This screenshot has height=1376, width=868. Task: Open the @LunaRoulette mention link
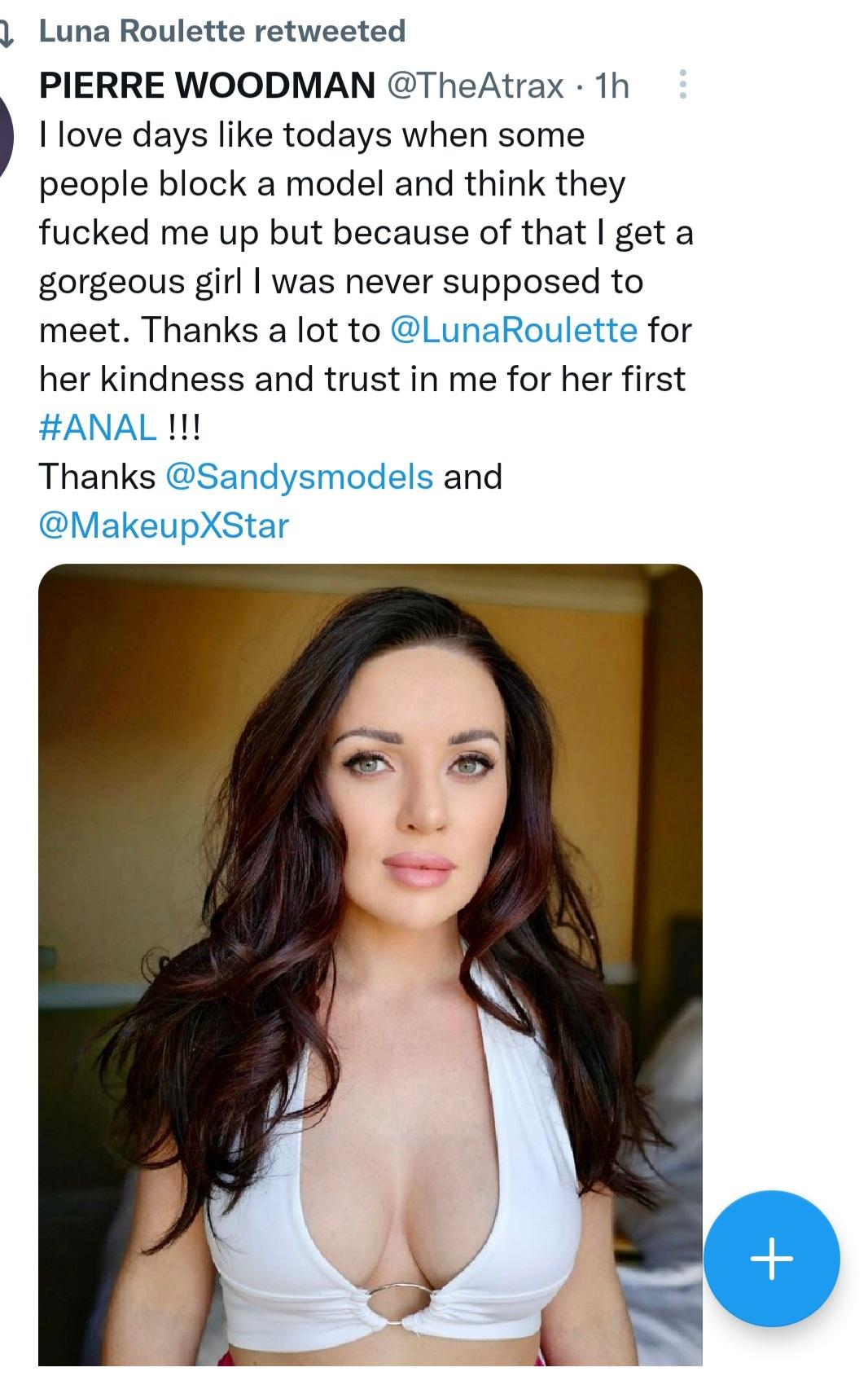pyautogui.click(x=514, y=330)
